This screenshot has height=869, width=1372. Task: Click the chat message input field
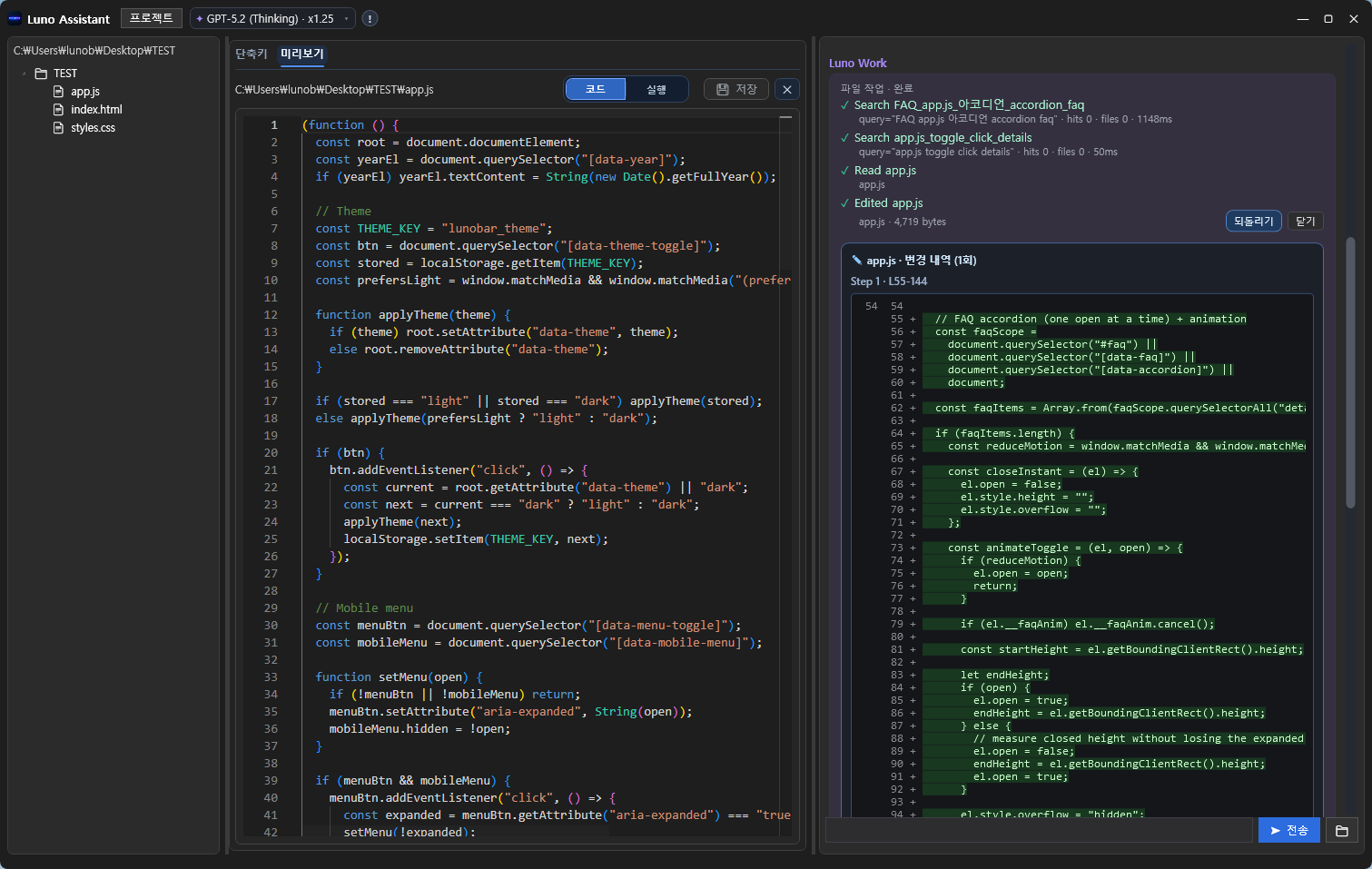(x=1039, y=830)
